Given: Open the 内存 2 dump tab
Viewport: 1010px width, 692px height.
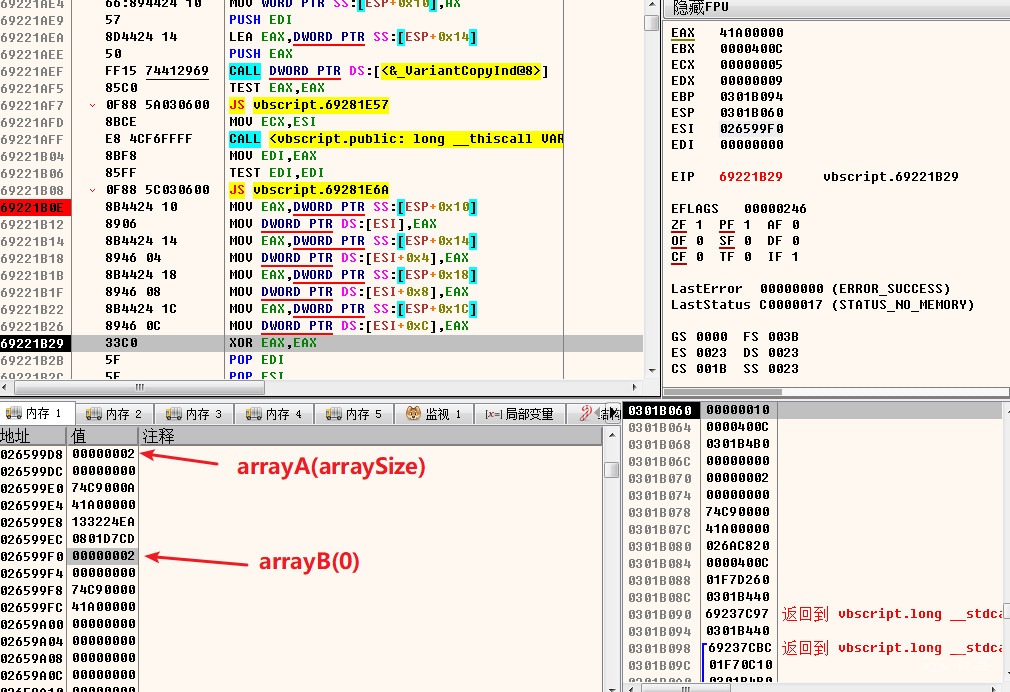Looking at the screenshot, I should pyautogui.click(x=115, y=414).
